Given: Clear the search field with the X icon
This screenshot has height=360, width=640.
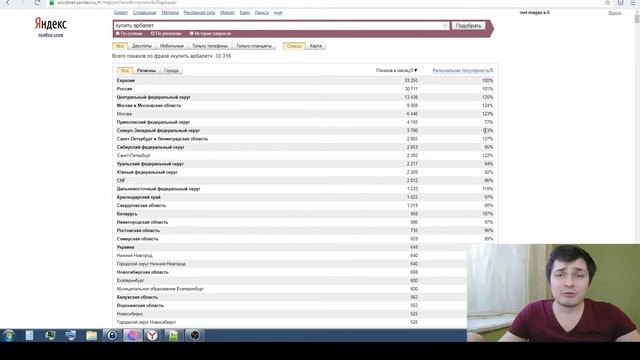Looking at the screenshot, I should (x=445, y=26).
